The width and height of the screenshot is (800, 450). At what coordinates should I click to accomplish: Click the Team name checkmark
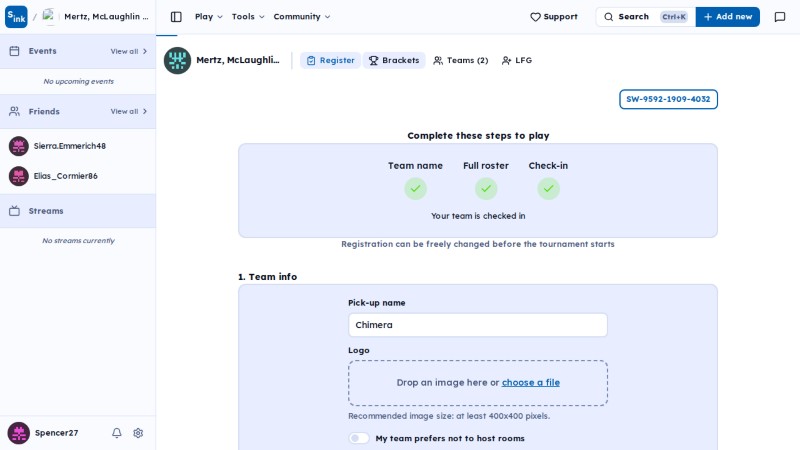pos(415,189)
